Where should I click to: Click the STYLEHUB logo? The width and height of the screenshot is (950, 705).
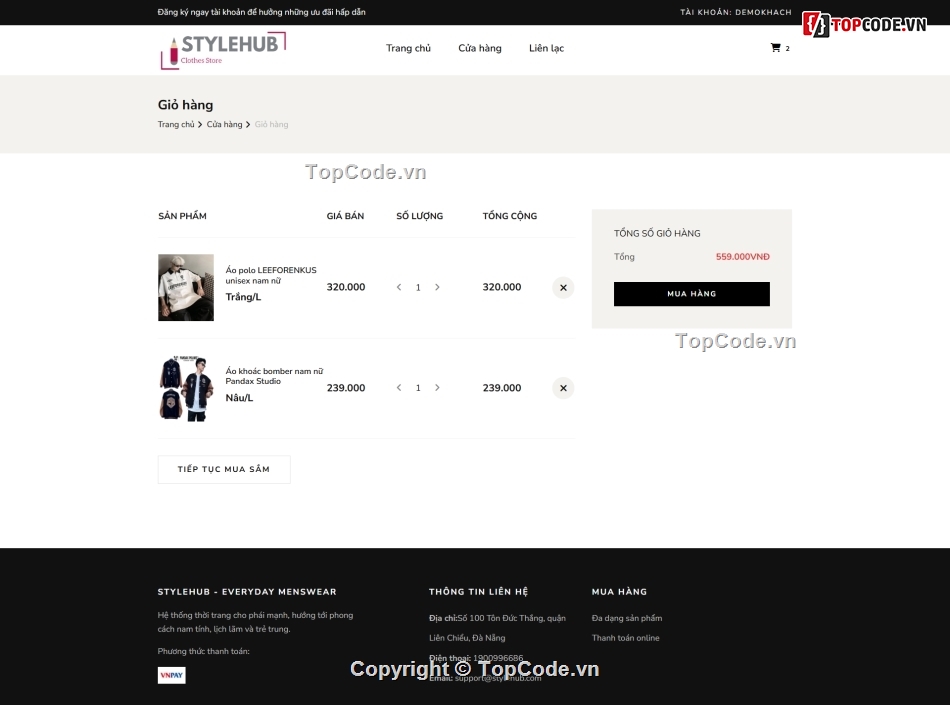tap(222, 49)
